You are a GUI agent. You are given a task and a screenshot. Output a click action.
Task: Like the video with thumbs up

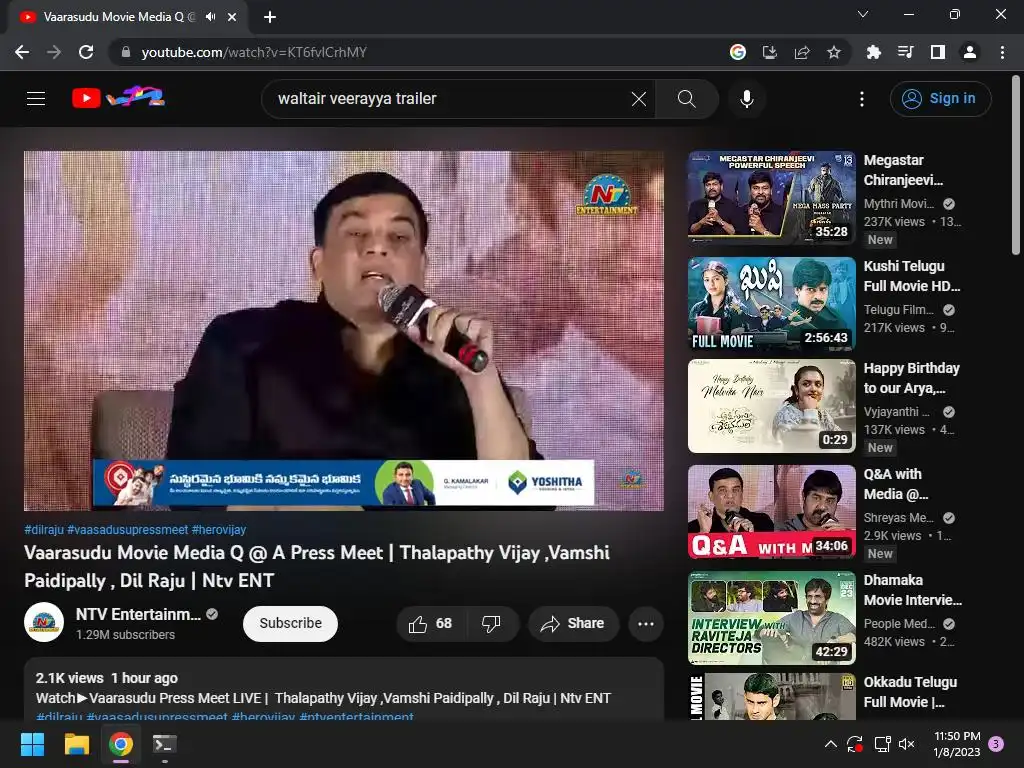(431, 624)
